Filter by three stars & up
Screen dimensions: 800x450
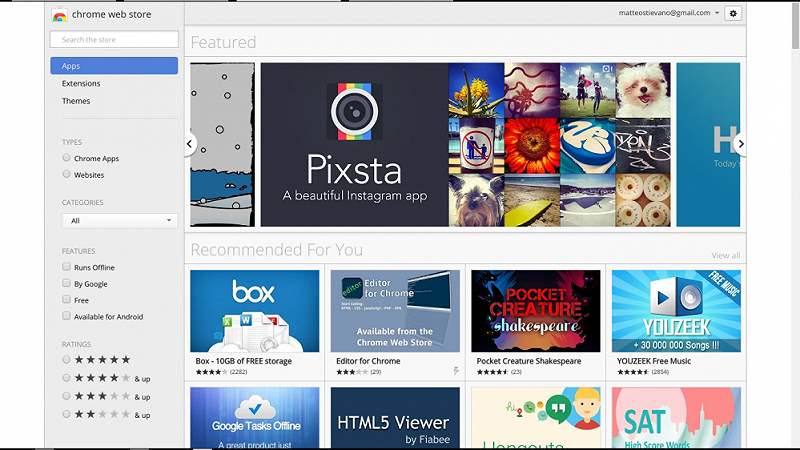[x=66, y=396]
